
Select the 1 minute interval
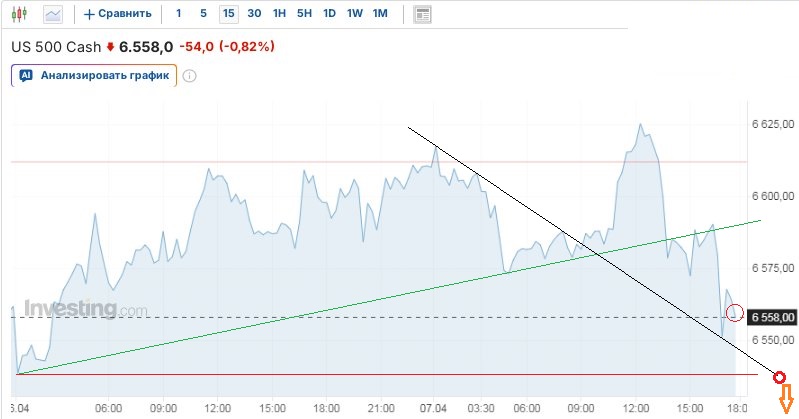pyautogui.click(x=179, y=14)
